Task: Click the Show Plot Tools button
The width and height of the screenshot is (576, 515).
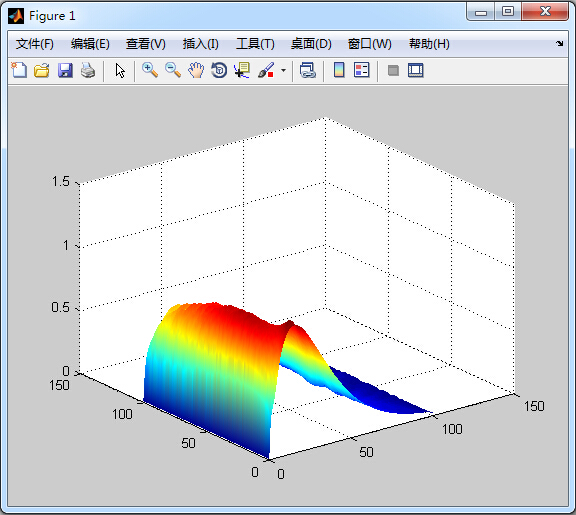Action: pos(416,70)
